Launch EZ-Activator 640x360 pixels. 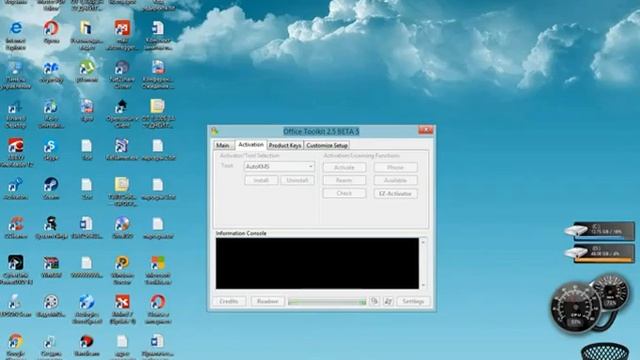395,193
